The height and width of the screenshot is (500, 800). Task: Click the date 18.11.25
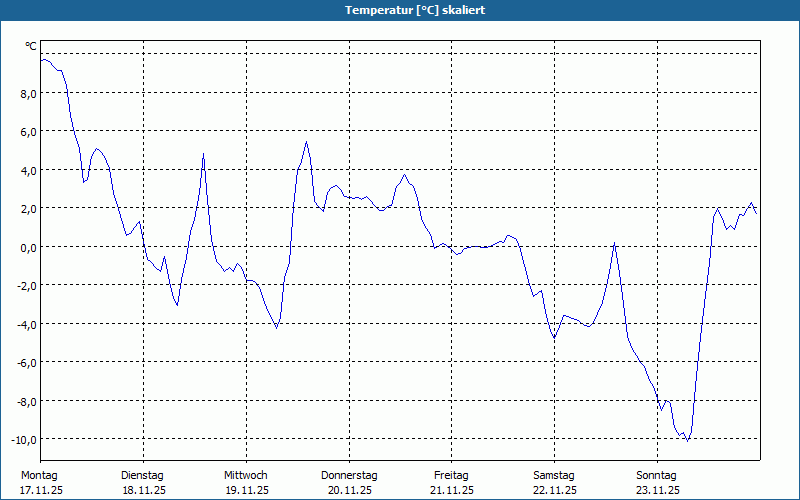click(x=144, y=491)
